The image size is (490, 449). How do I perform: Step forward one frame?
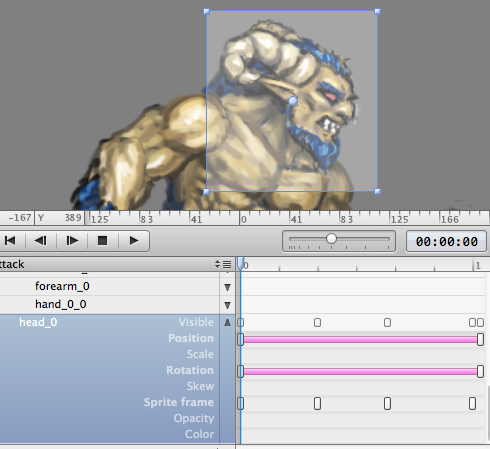click(72, 241)
